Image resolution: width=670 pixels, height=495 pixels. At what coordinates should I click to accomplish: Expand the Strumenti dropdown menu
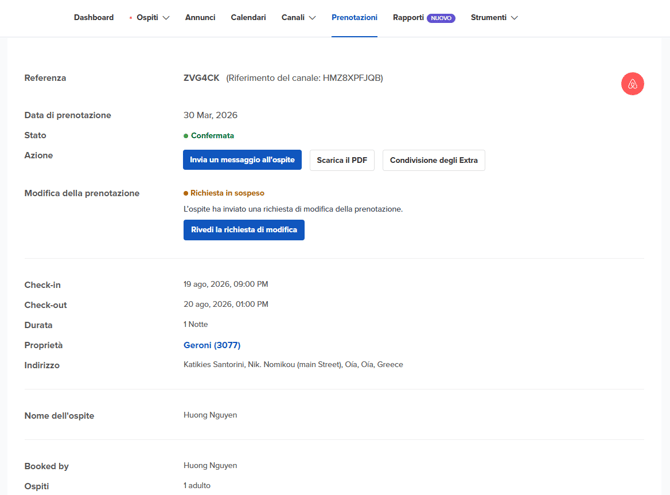[x=494, y=18]
